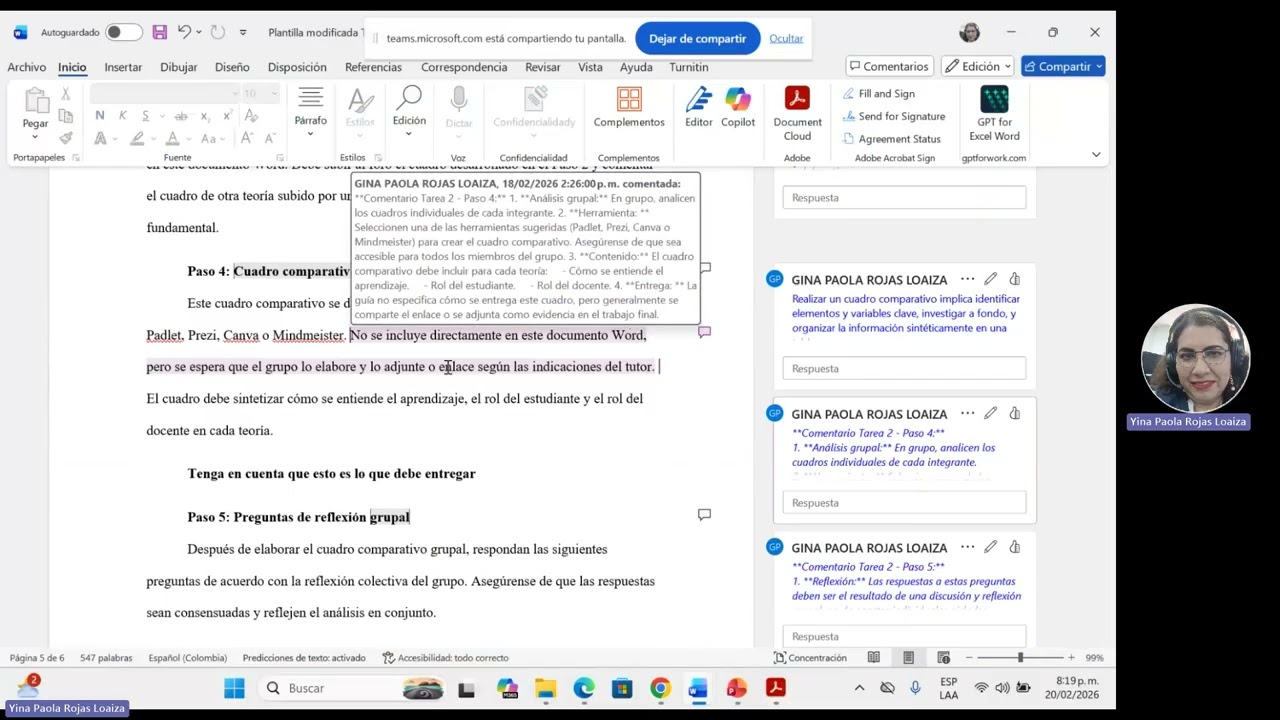Adjust the zoom slider handle
Image resolution: width=1280 pixels, height=720 pixels.
click(1020, 658)
